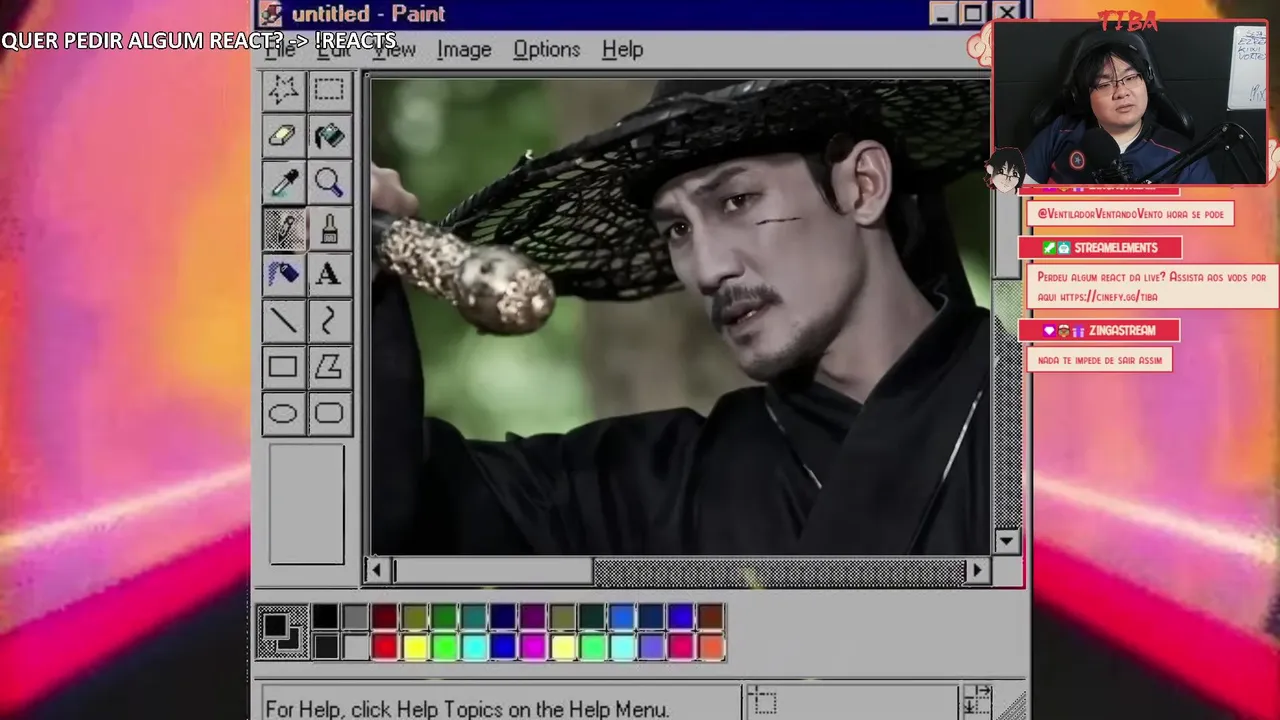Click the horizontal scrollbar thumb
The height and width of the screenshot is (720, 1280).
point(493,570)
